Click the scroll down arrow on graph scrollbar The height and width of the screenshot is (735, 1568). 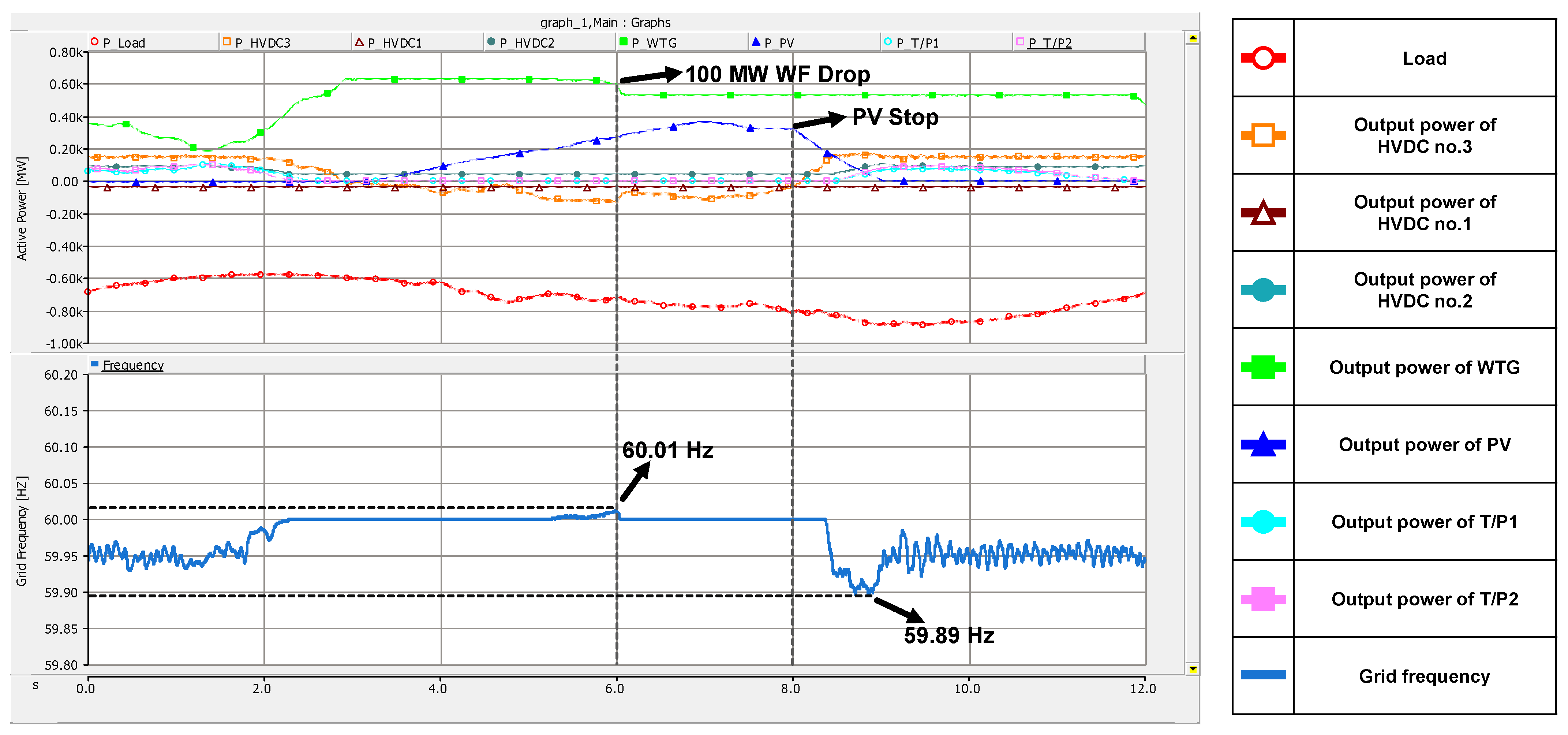click(1193, 669)
